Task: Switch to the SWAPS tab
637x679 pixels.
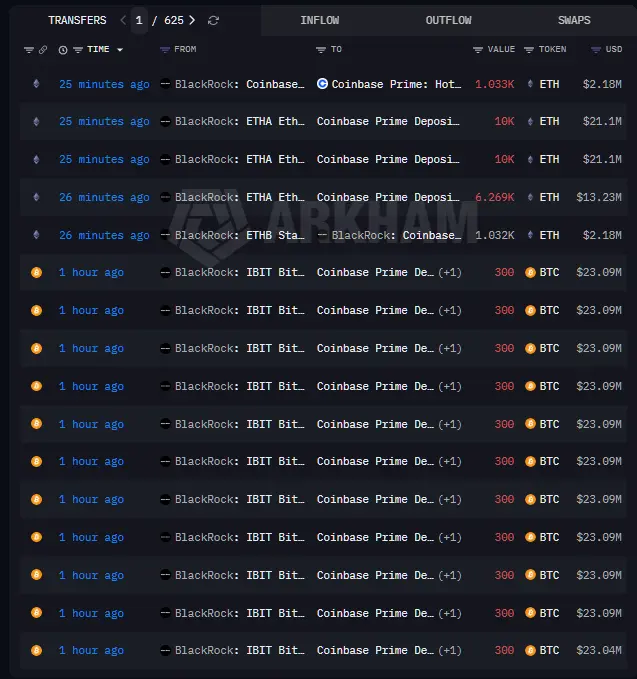Action: click(x=574, y=20)
